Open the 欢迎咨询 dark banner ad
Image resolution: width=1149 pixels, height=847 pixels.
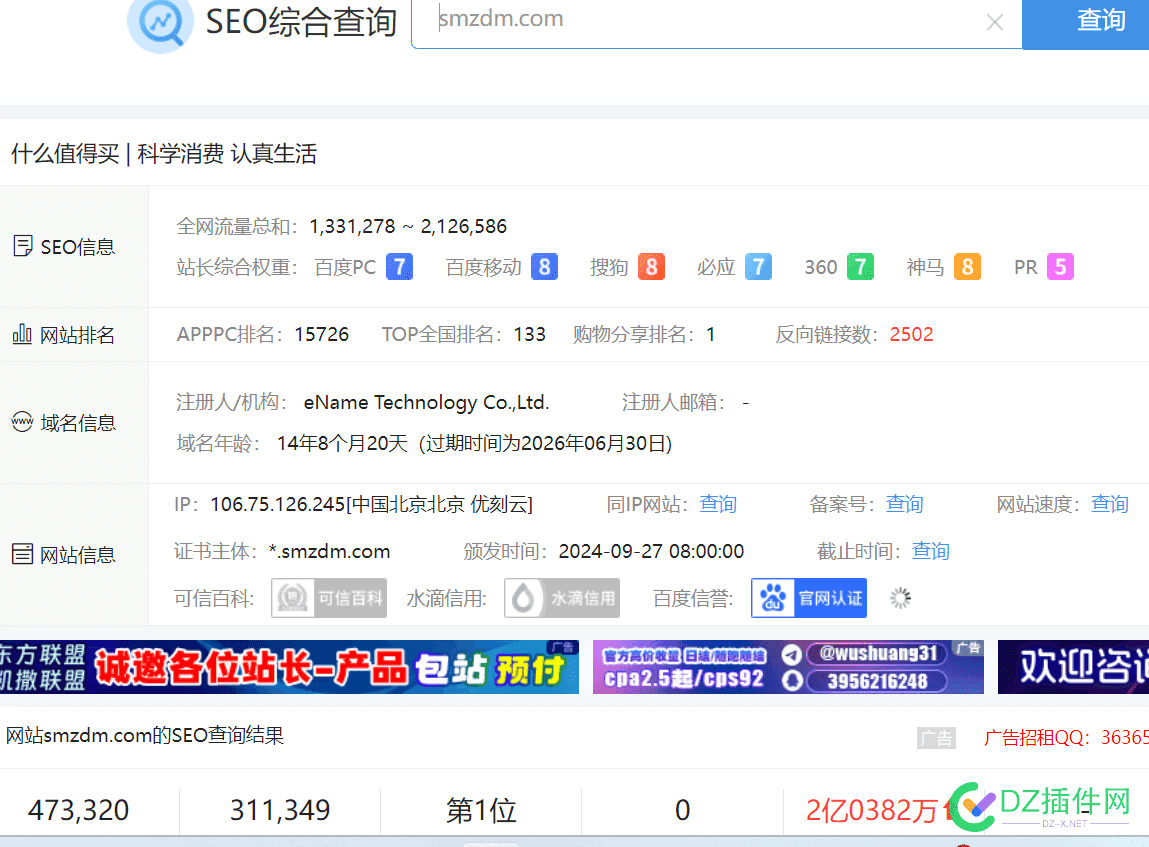tap(1074, 667)
